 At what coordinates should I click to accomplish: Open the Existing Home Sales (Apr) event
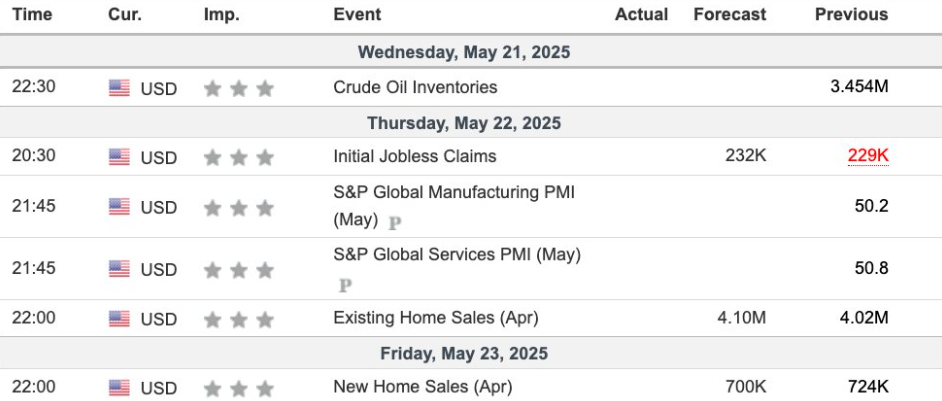[436, 319]
